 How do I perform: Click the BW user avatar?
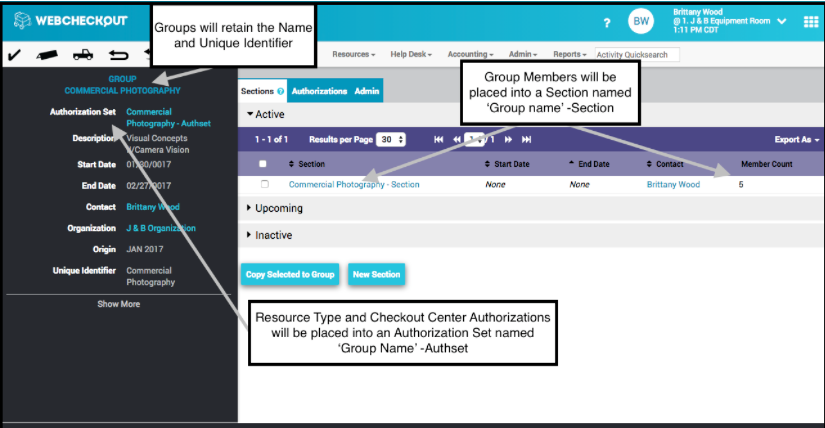641,21
